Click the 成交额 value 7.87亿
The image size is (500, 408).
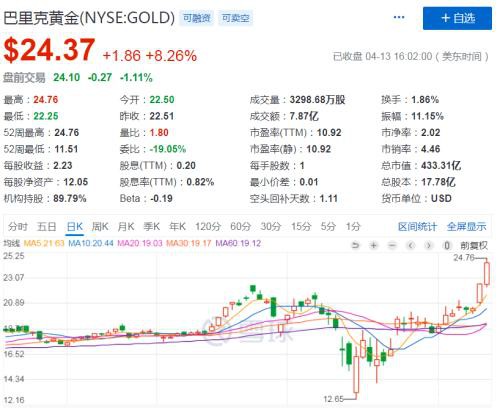click(304, 116)
